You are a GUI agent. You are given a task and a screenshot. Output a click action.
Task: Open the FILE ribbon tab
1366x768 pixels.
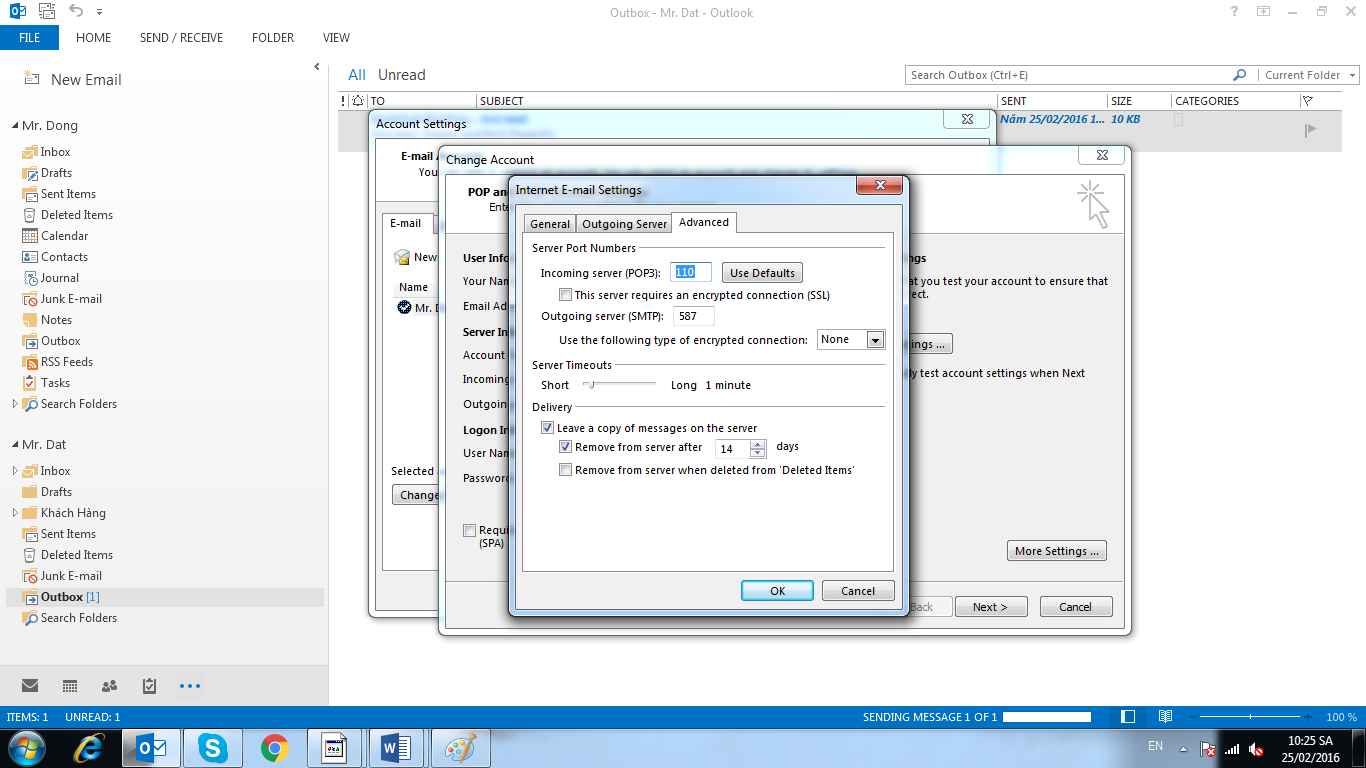click(29, 38)
